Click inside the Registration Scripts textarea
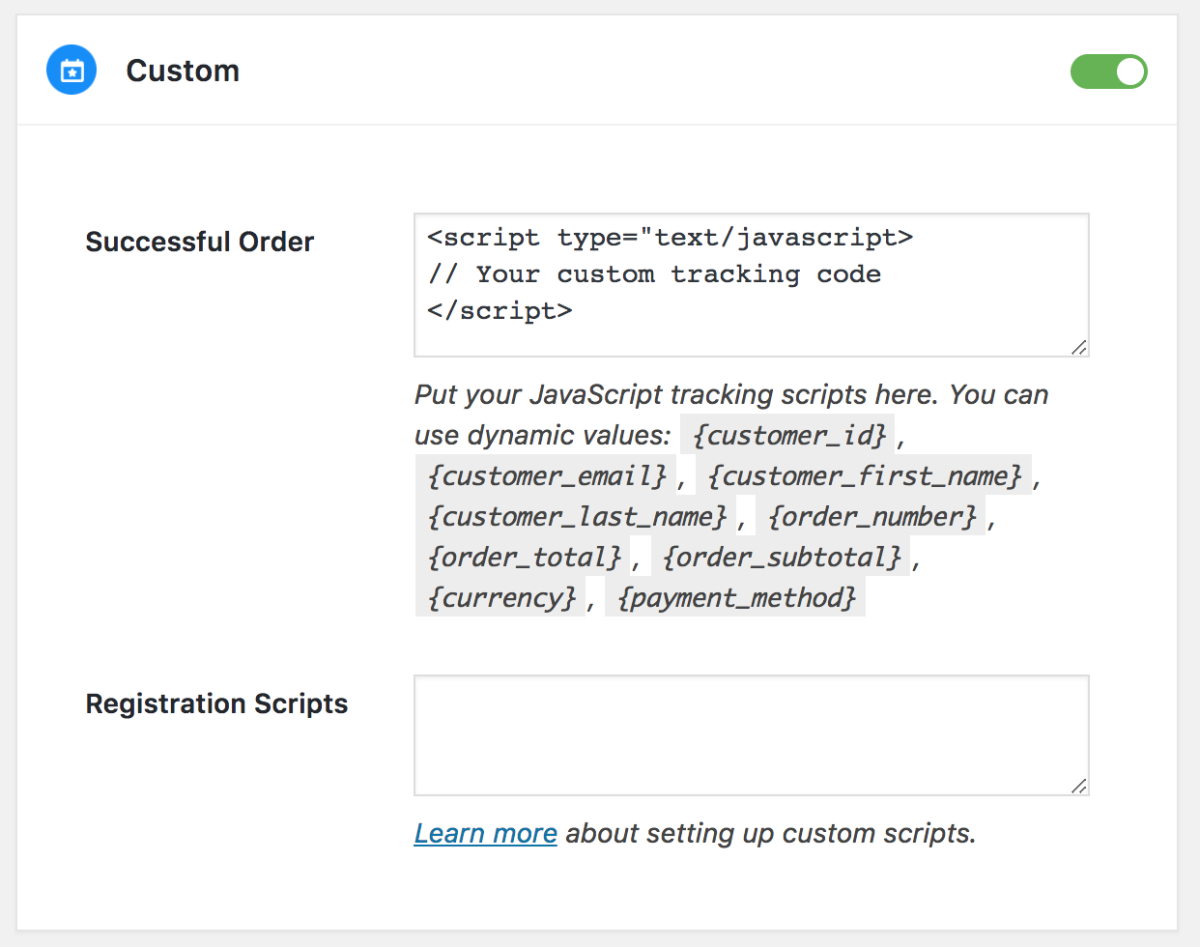 pyautogui.click(x=750, y=735)
